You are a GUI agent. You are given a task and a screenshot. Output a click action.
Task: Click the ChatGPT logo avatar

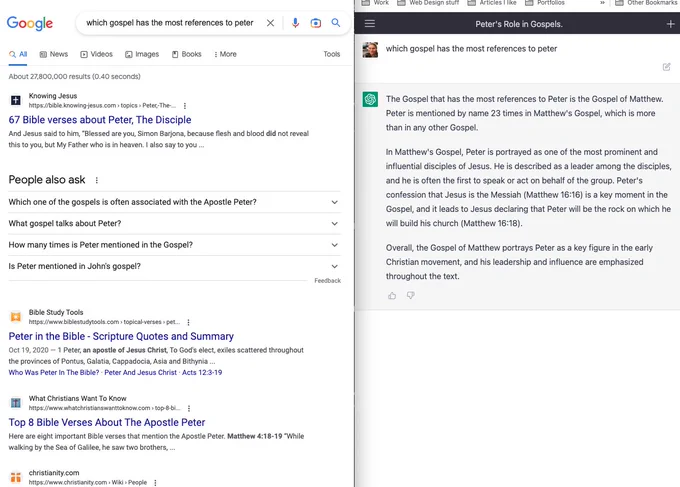click(370, 99)
